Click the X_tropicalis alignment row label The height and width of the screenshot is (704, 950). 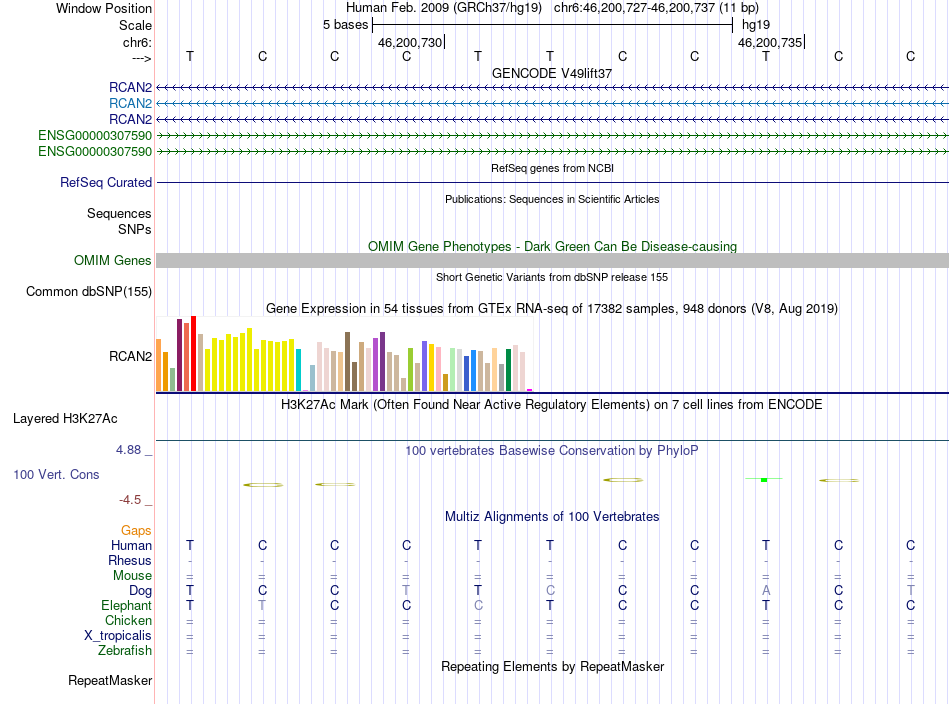(118, 636)
